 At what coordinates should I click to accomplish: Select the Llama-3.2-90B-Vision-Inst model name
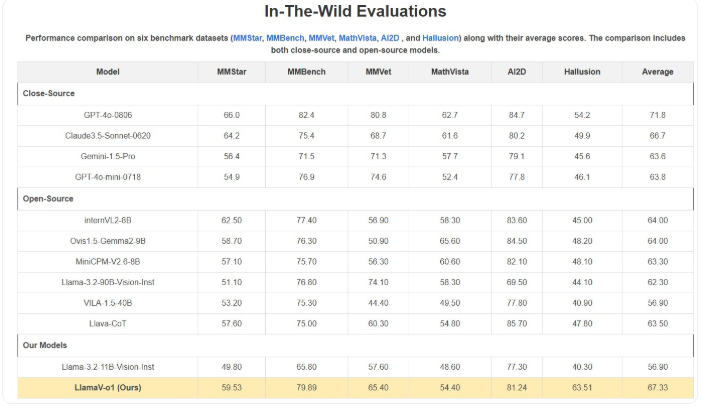107,282
